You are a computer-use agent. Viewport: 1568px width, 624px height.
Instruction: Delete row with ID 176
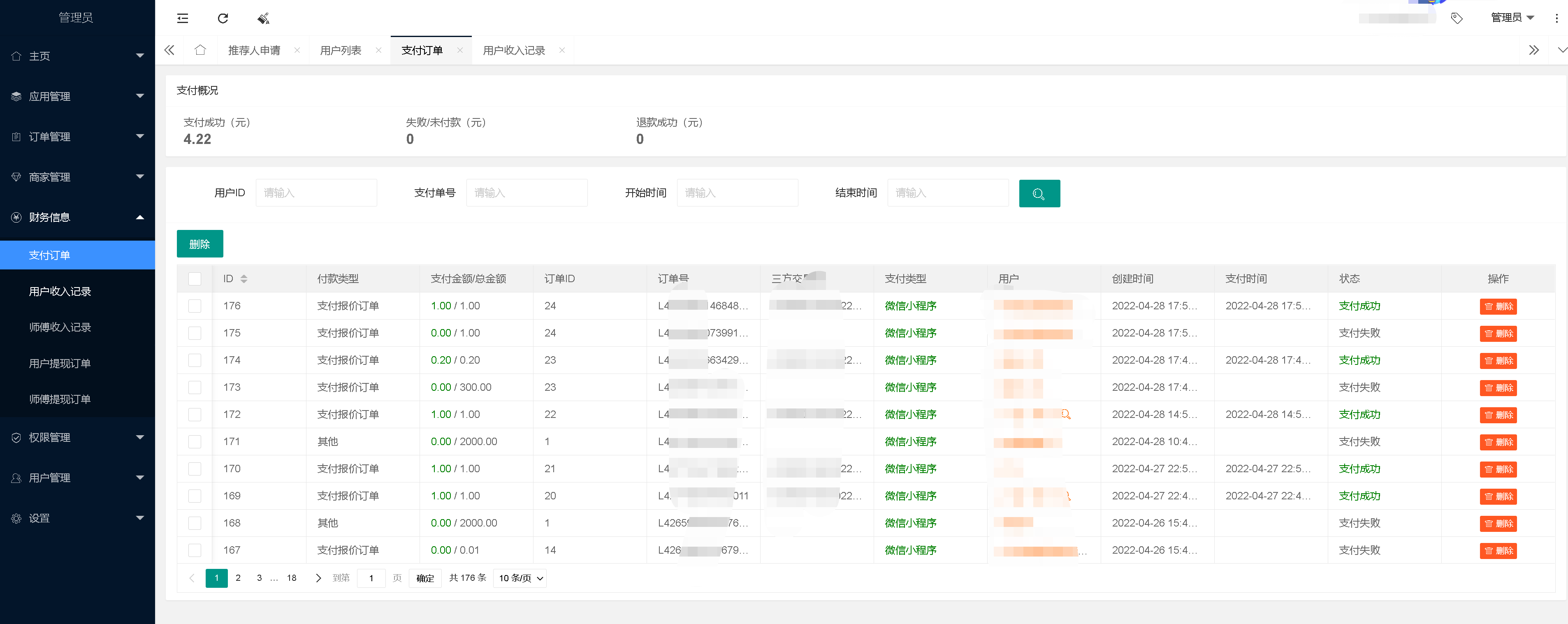click(x=1497, y=306)
